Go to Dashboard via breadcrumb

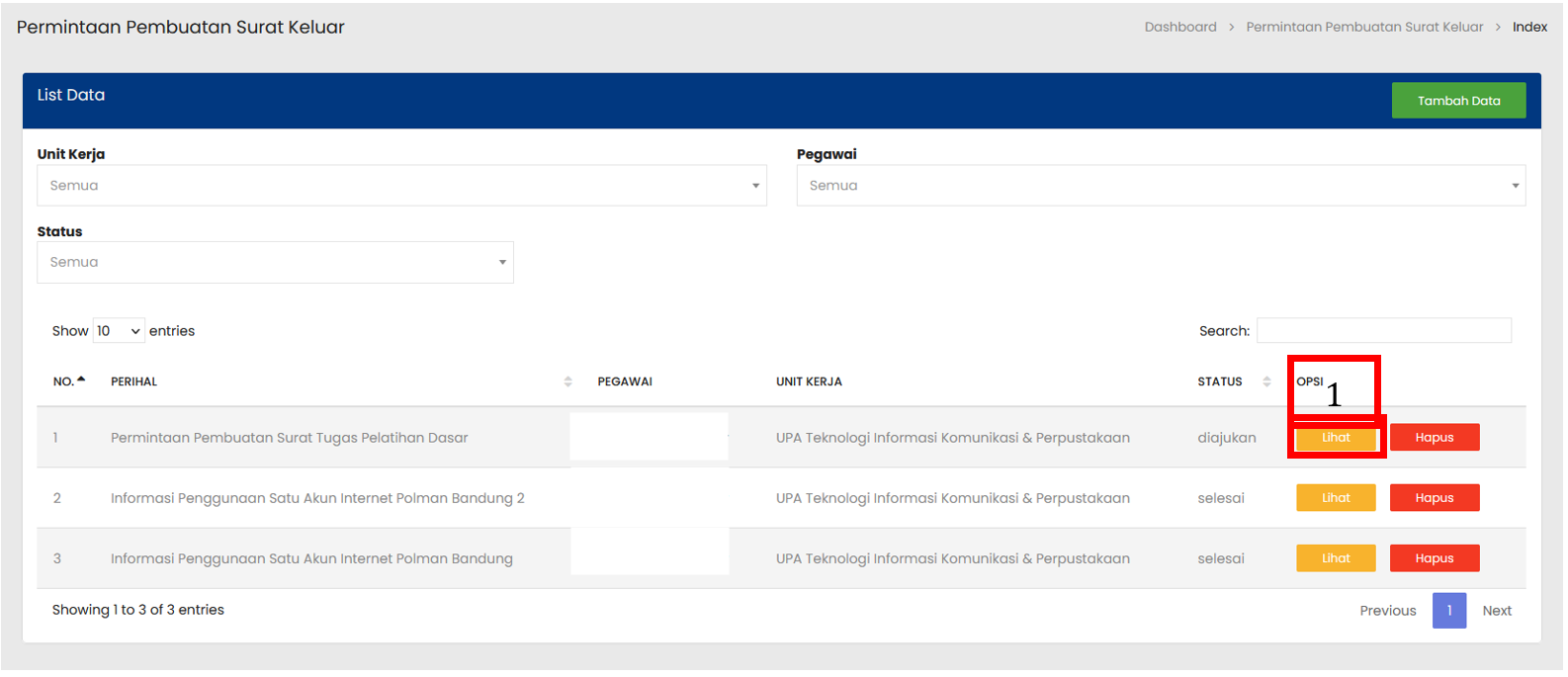[1179, 27]
